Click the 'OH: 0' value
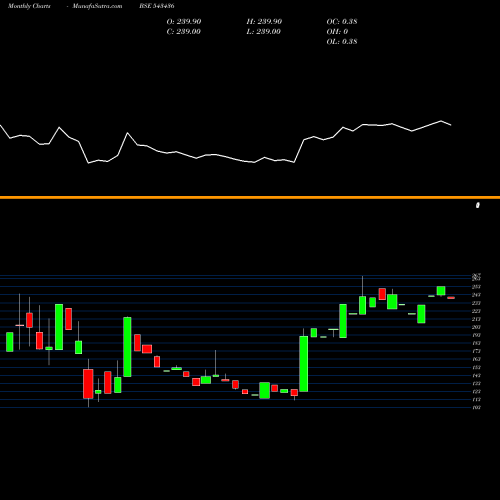This screenshot has width=500, height=500. point(337,31)
